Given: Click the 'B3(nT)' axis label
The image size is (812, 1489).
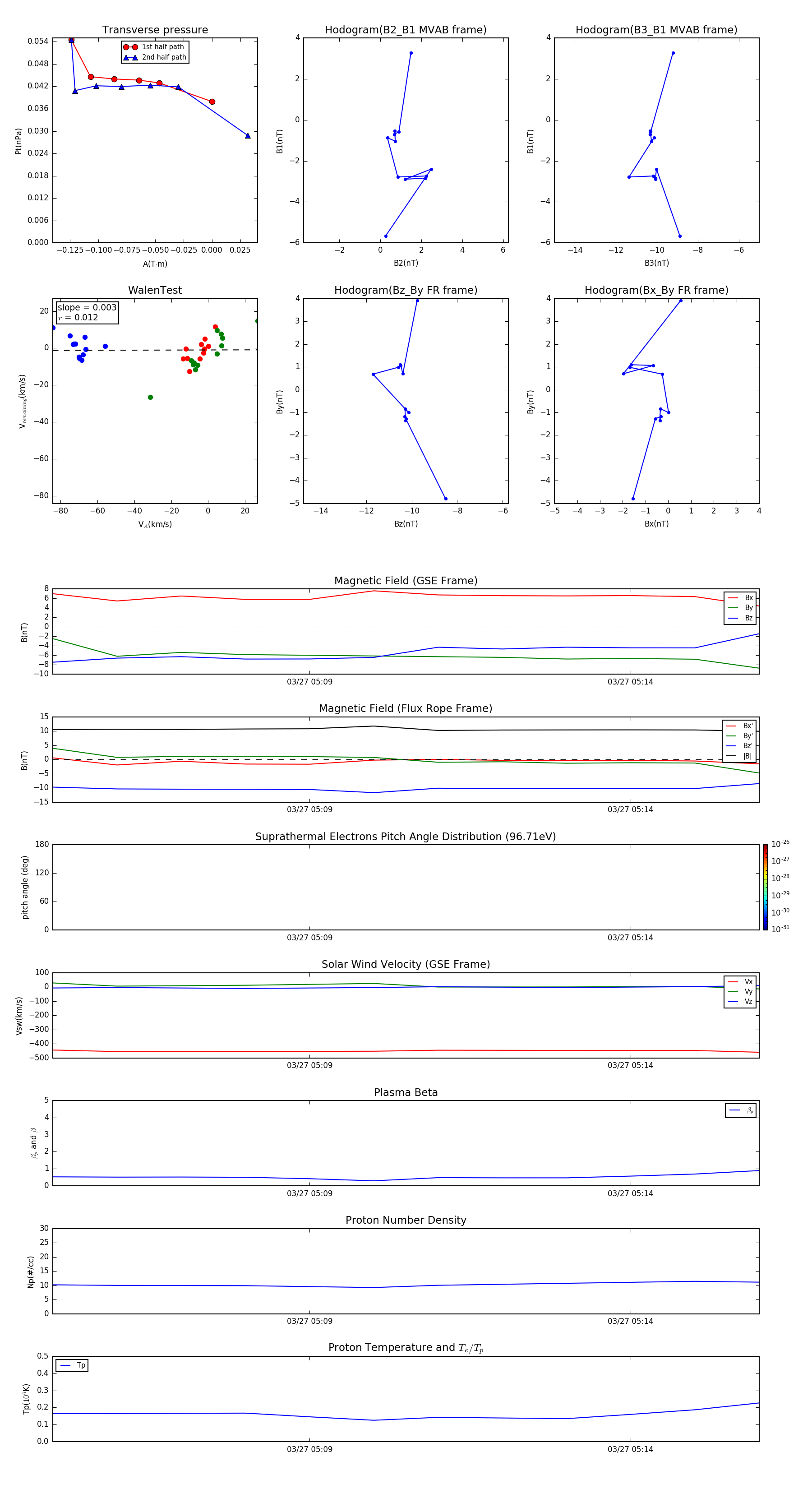Looking at the screenshot, I should (x=656, y=263).
